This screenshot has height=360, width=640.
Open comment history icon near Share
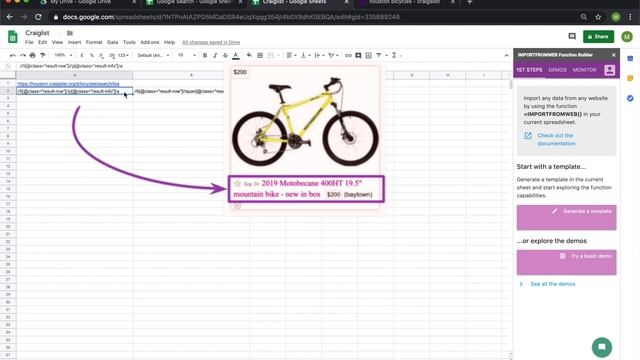coord(572,36)
